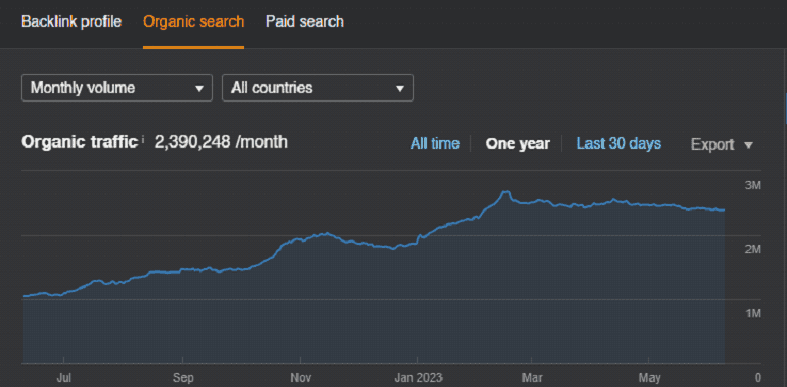
Task: Click the Organic traffic info icon
Action: pos(143,139)
